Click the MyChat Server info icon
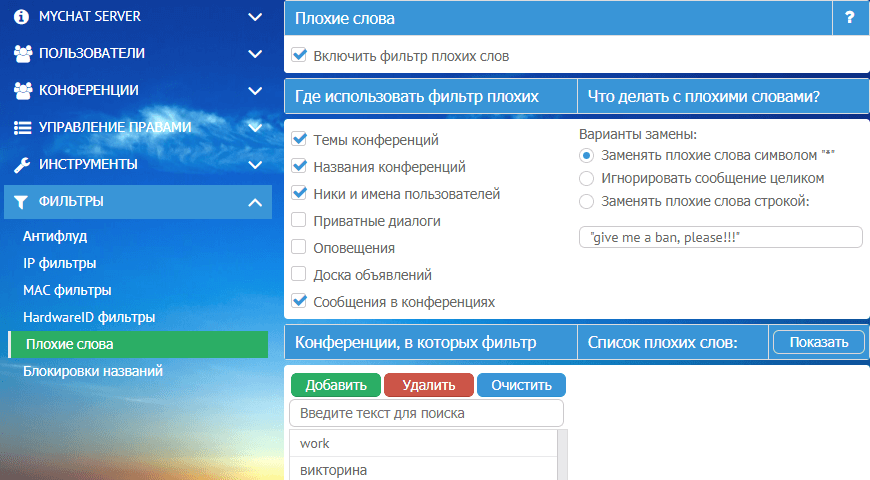This screenshot has height=480, width=870. [x=22, y=17]
